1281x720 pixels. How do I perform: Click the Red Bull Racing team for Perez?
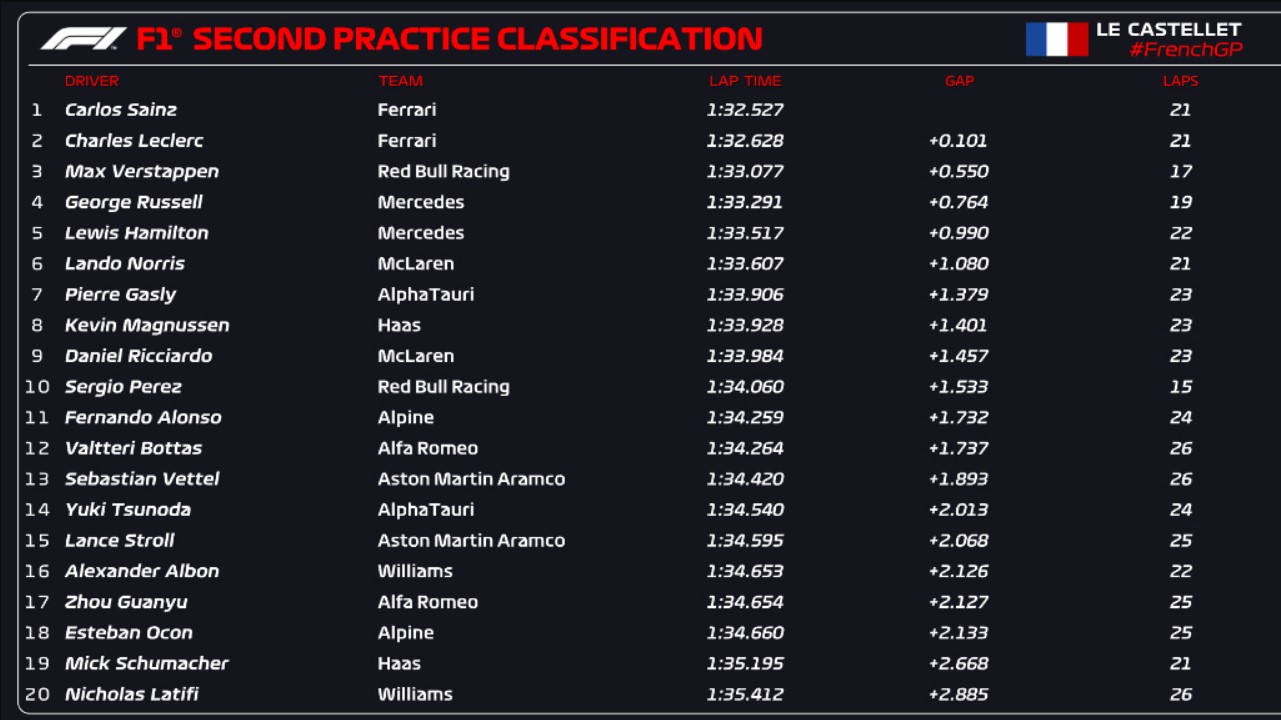(x=443, y=387)
